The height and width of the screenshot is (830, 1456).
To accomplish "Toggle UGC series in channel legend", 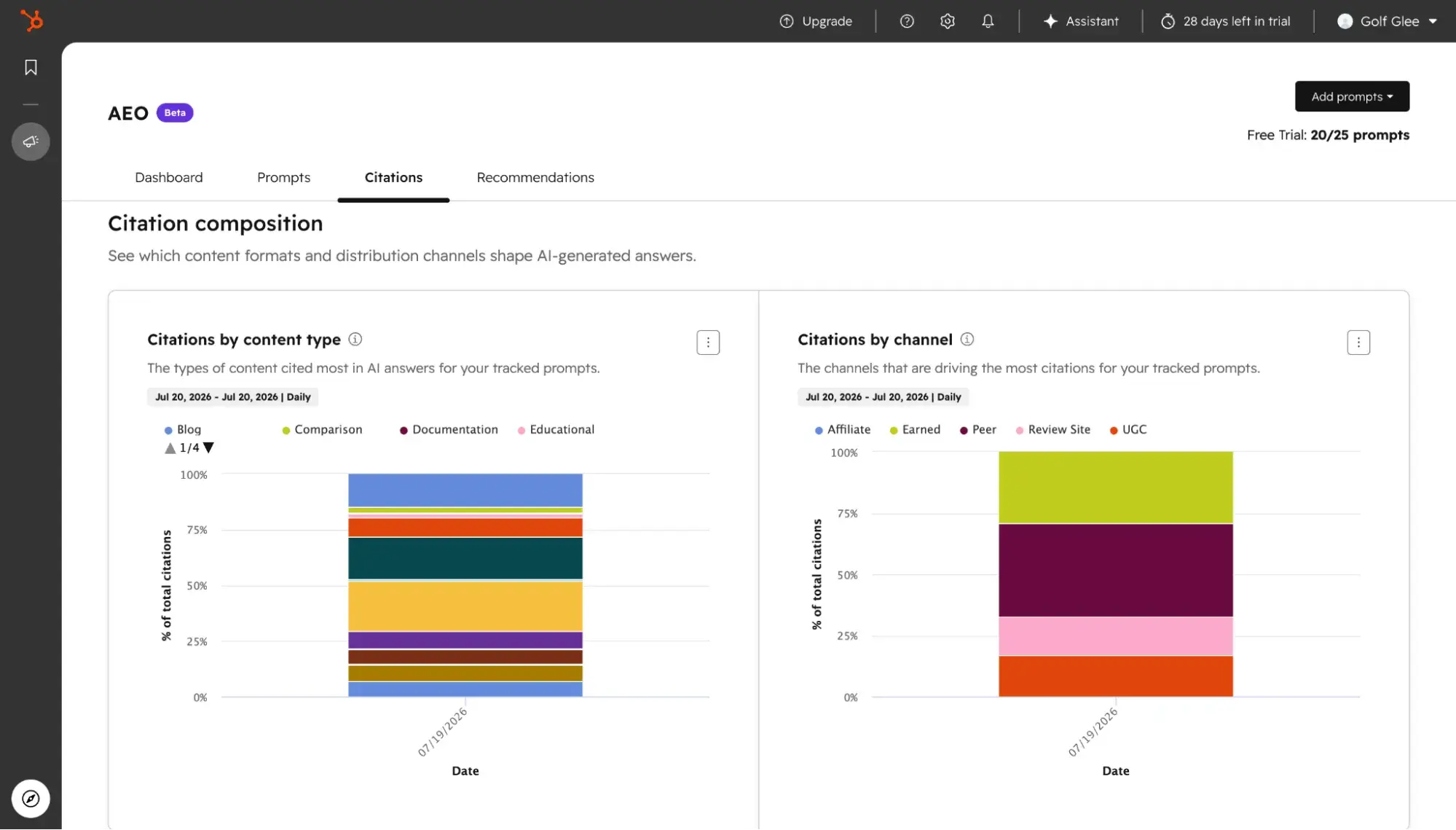I will 1128,430.
